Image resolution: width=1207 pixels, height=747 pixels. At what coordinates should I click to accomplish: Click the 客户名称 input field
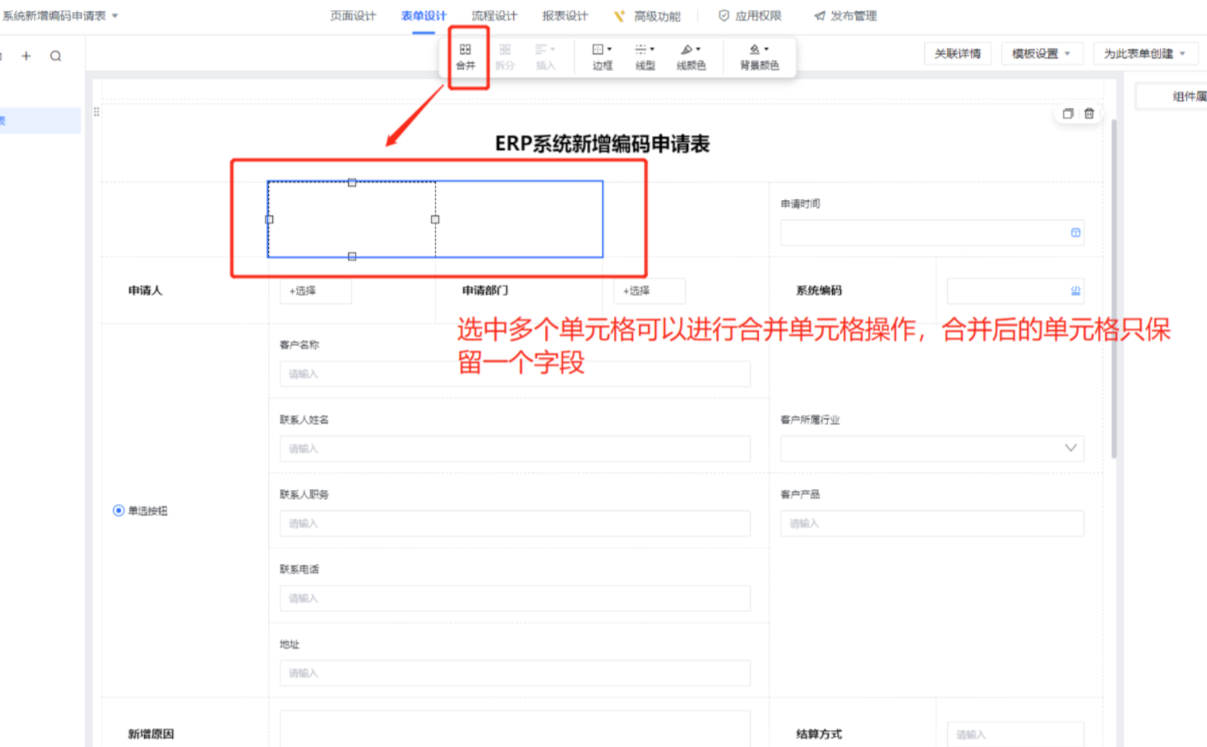[514, 374]
